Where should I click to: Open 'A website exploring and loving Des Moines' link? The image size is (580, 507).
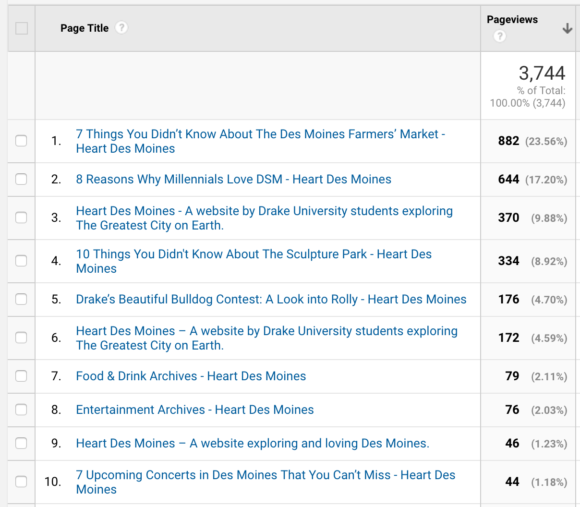[x=253, y=443]
